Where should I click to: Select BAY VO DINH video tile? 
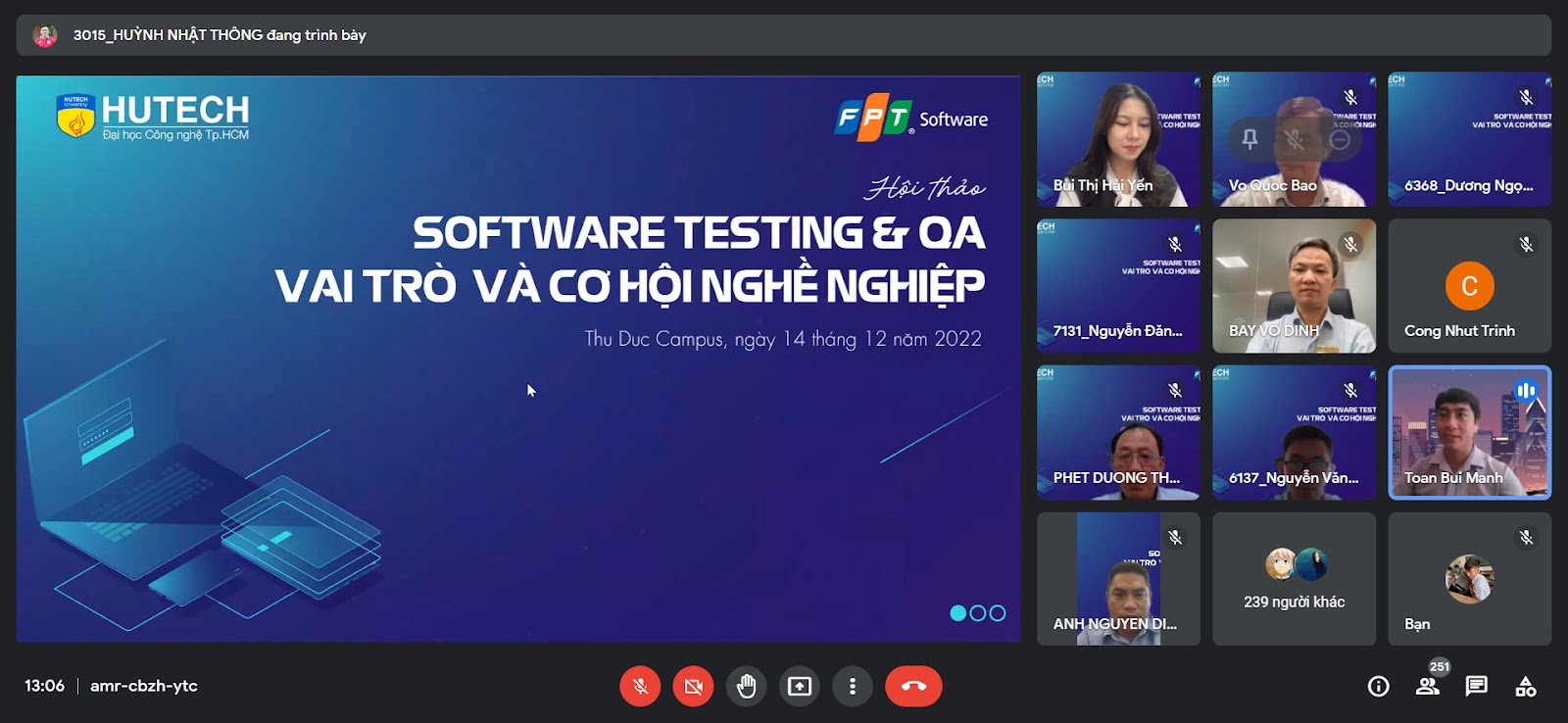[x=1294, y=285]
